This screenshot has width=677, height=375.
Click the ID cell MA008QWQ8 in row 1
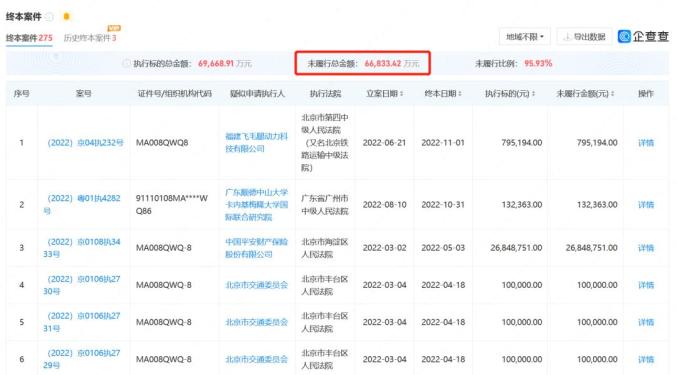(162, 142)
